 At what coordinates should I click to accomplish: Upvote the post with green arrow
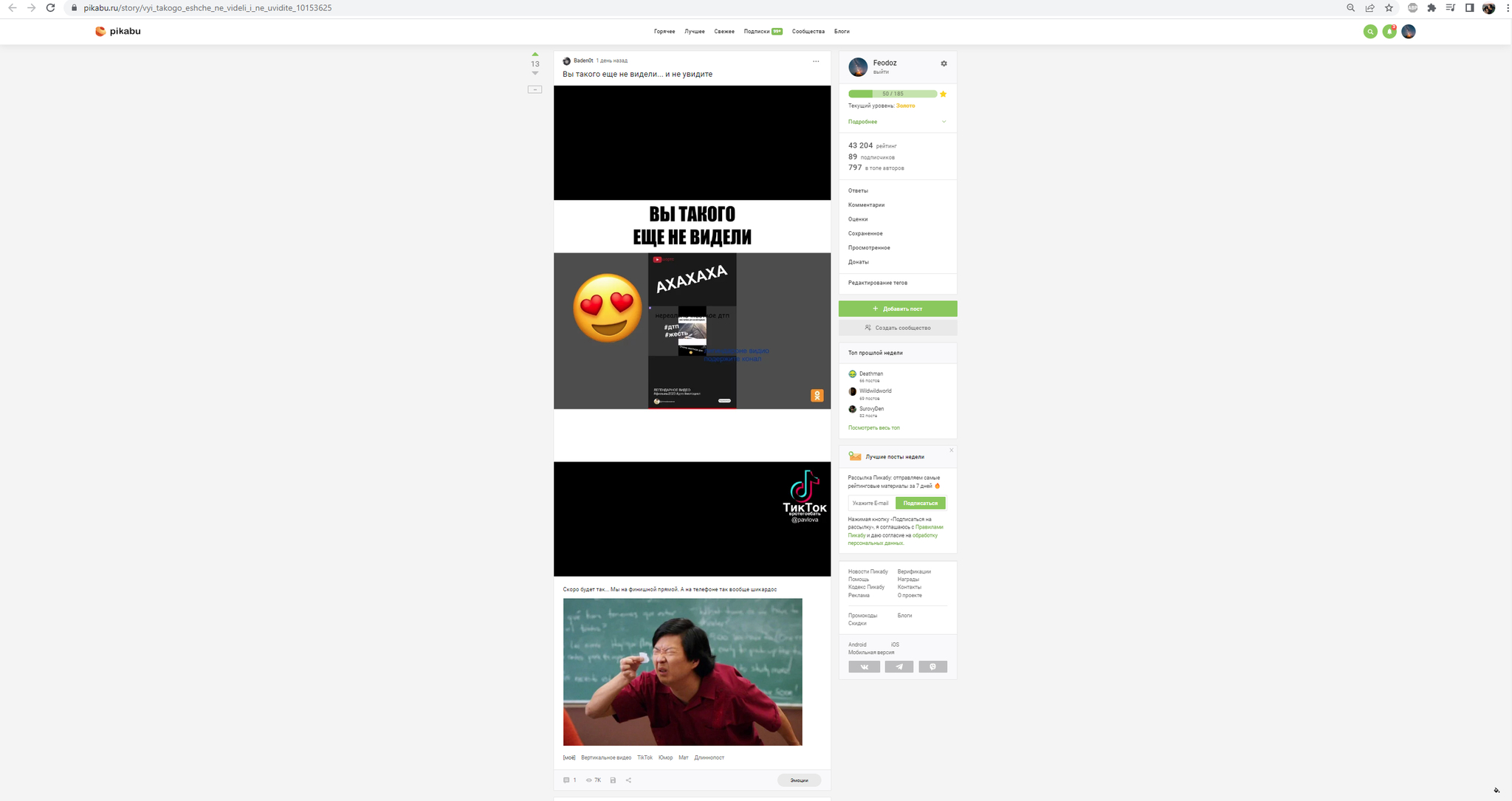pyautogui.click(x=535, y=55)
